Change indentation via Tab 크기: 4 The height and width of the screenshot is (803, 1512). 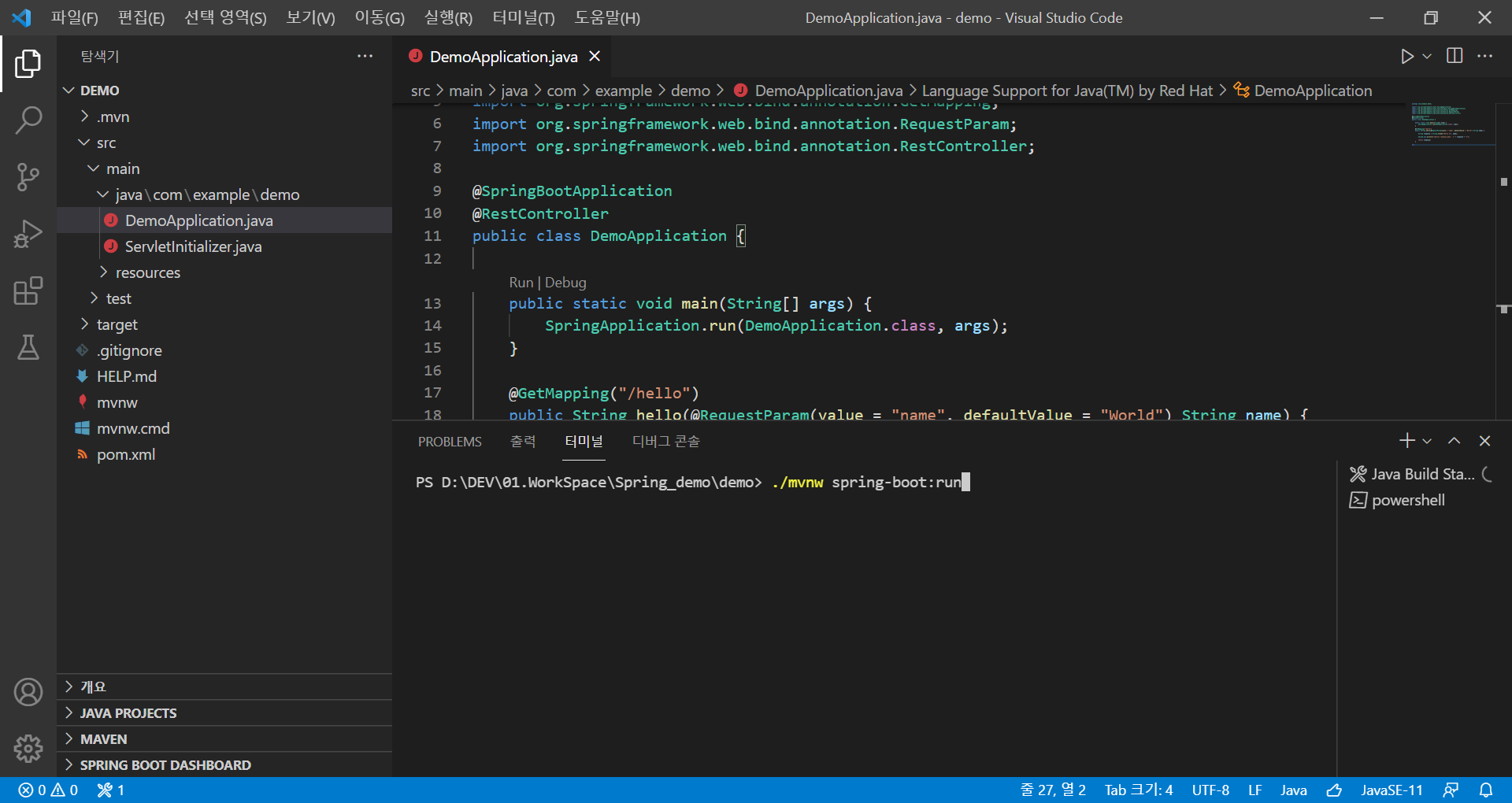click(x=1139, y=790)
